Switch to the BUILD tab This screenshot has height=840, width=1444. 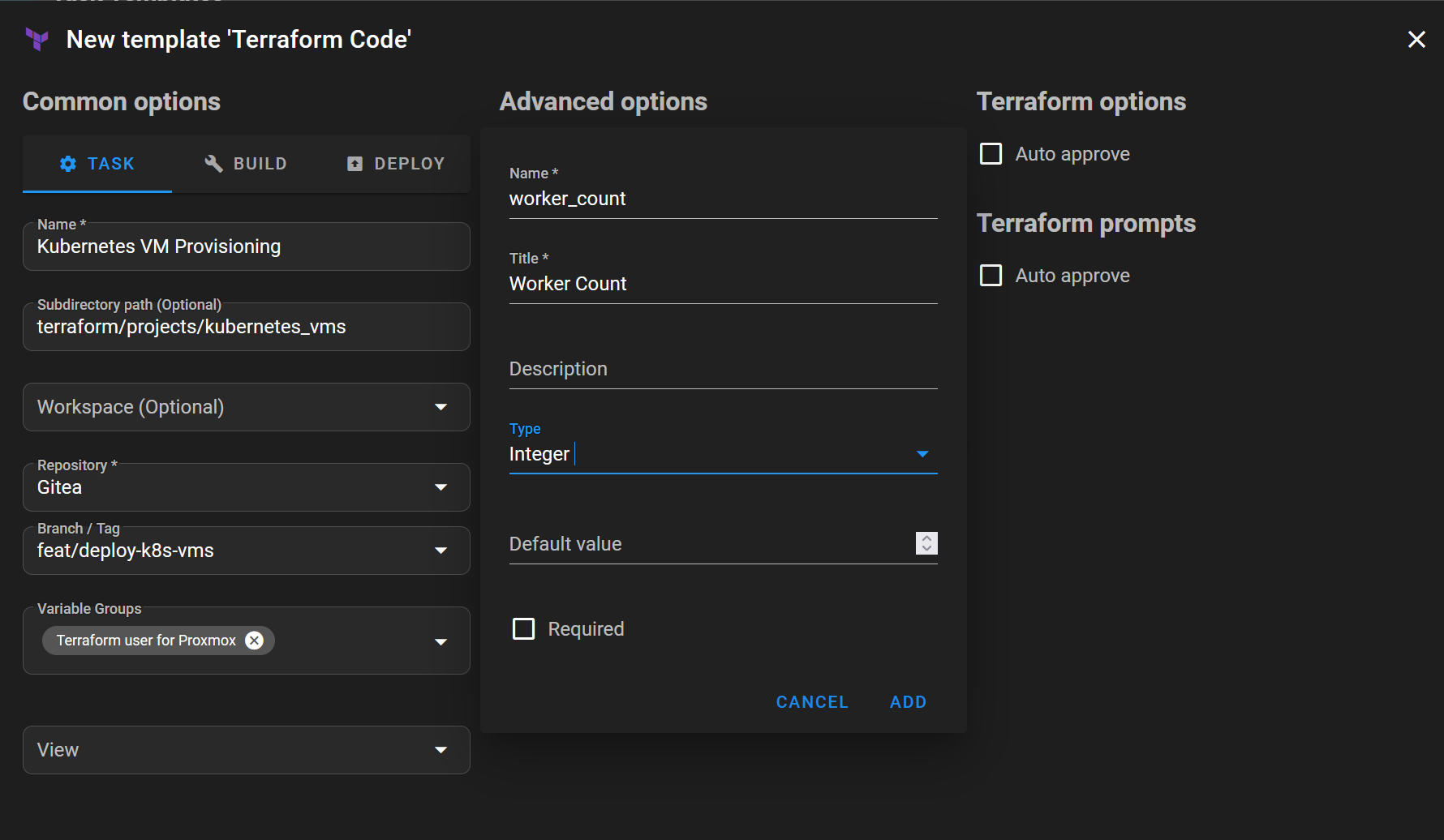[246, 164]
